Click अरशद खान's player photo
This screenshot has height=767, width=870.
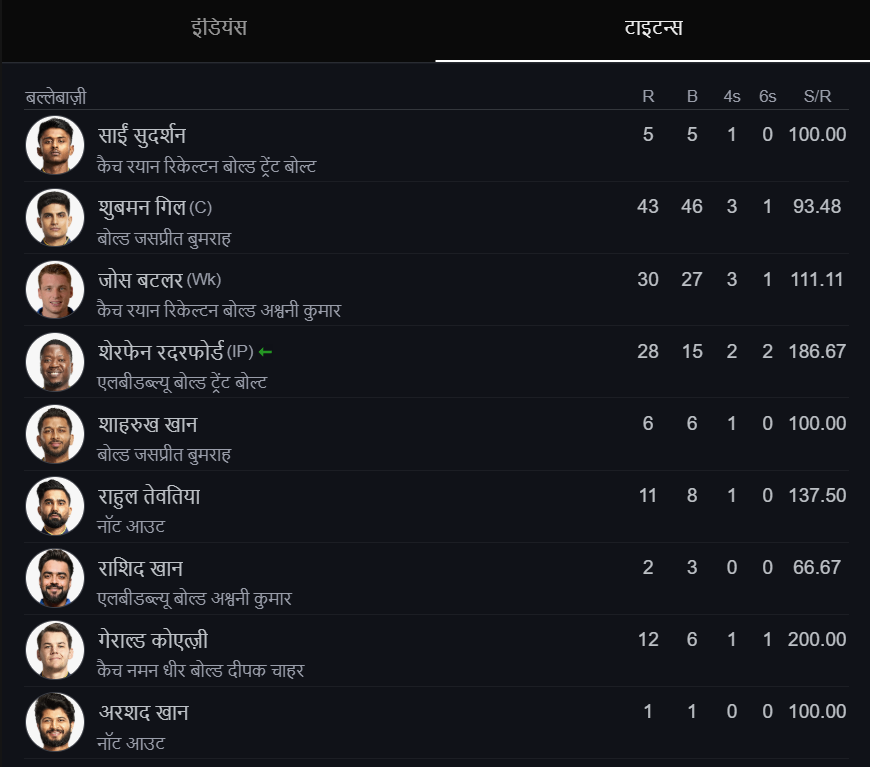click(x=55, y=722)
